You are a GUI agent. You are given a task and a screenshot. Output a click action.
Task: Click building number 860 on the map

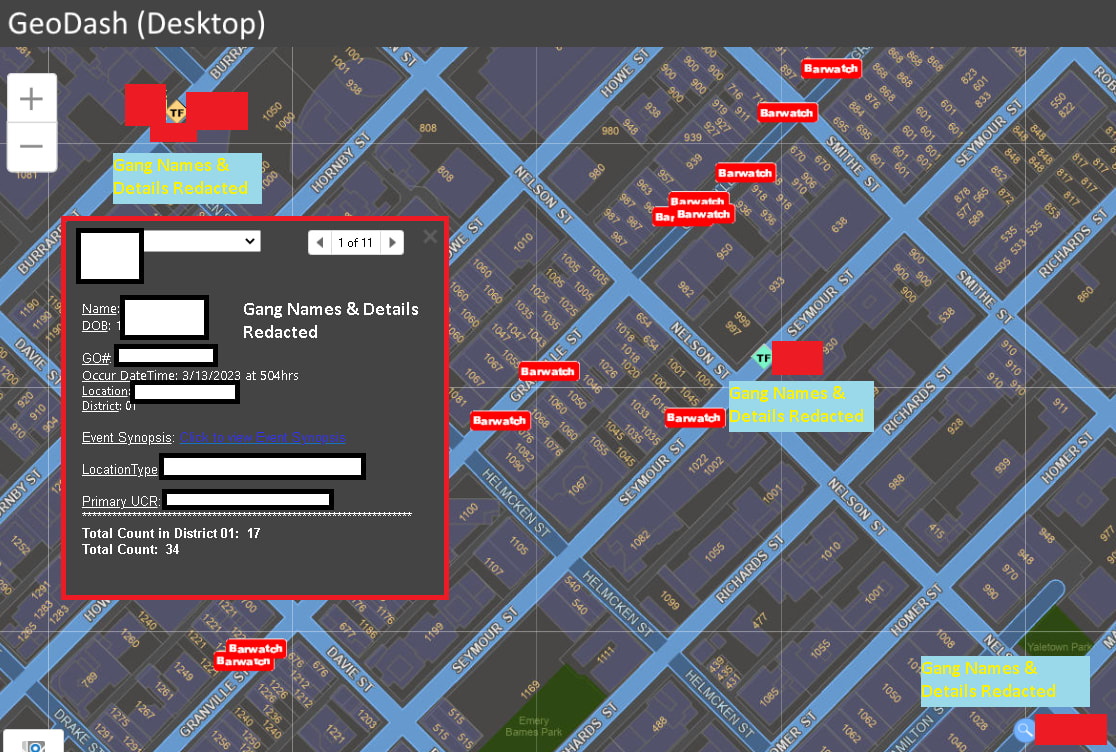pyautogui.click(x=1085, y=294)
